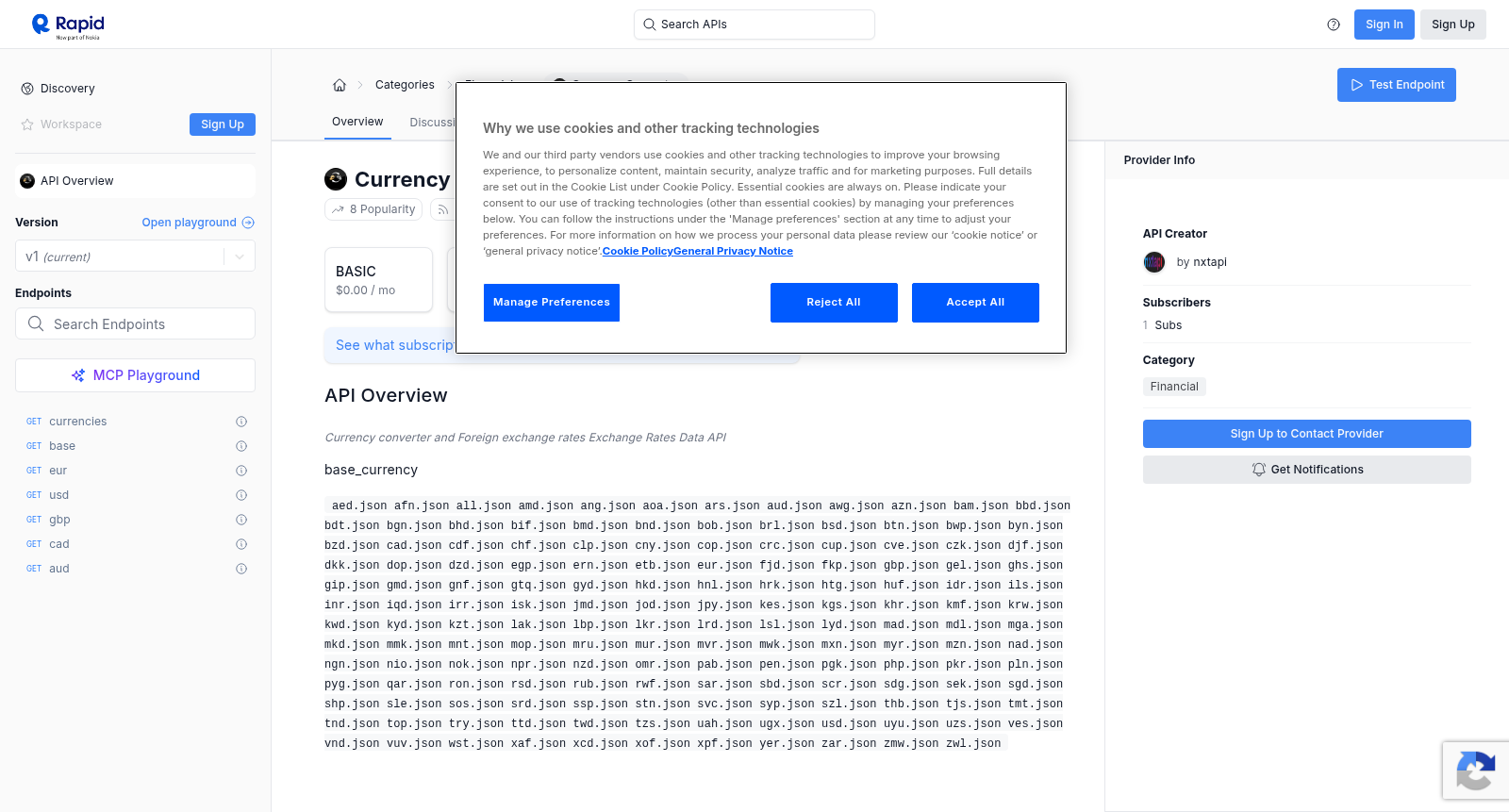
Task: Click the Open playground arrow icon
Action: (x=248, y=223)
